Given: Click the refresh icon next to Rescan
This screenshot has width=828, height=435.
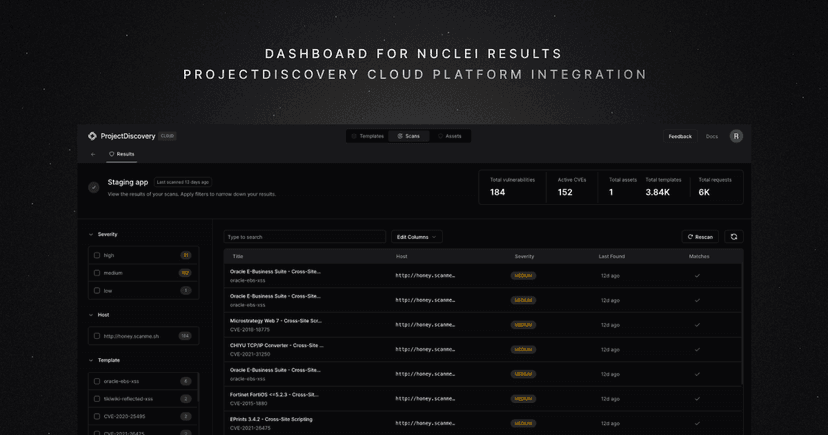Looking at the screenshot, I should pyautogui.click(x=734, y=237).
